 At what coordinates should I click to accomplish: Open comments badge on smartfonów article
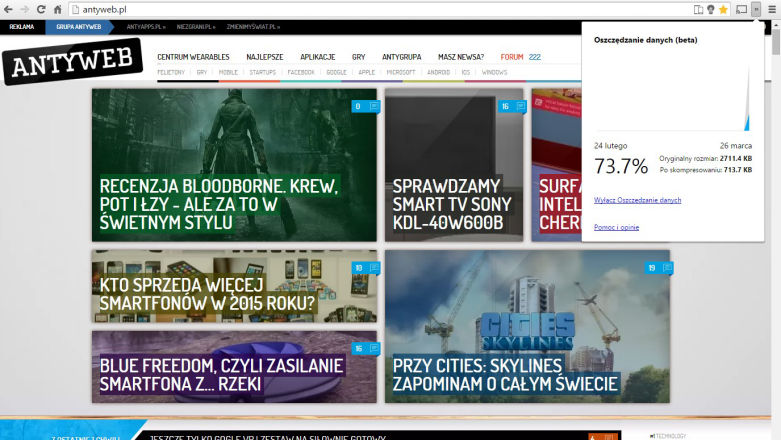click(366, 268)
